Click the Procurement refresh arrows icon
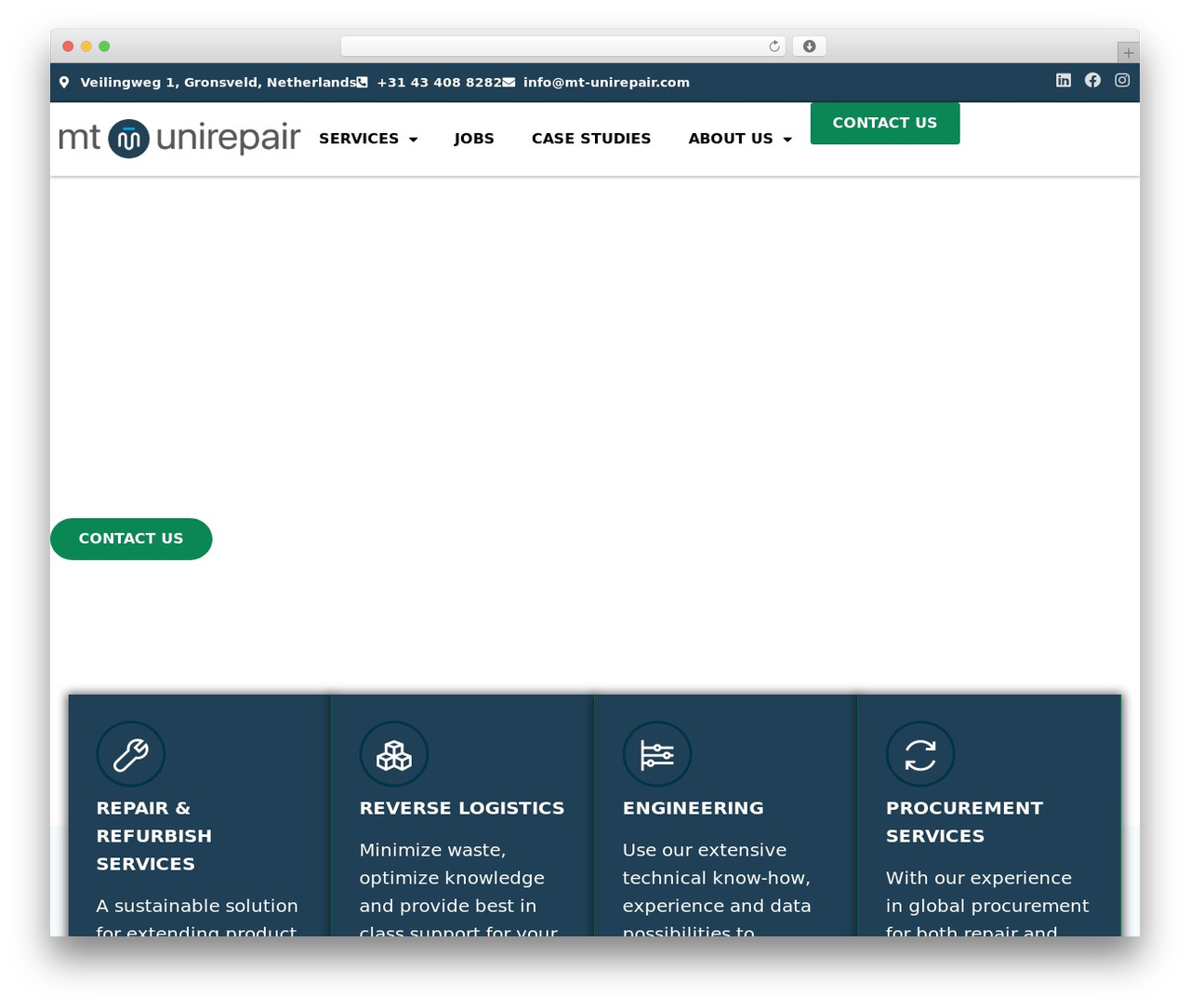 [920, 754]
